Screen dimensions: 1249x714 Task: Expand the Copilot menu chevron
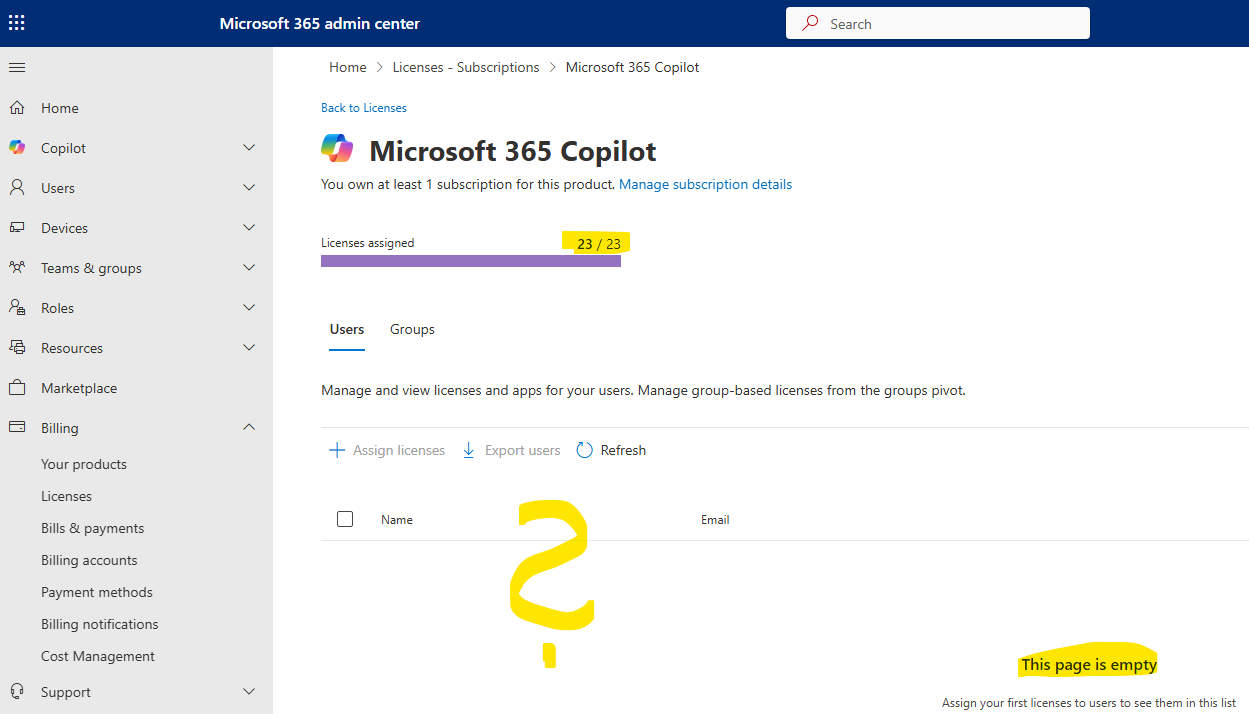(x=249, y=148)
